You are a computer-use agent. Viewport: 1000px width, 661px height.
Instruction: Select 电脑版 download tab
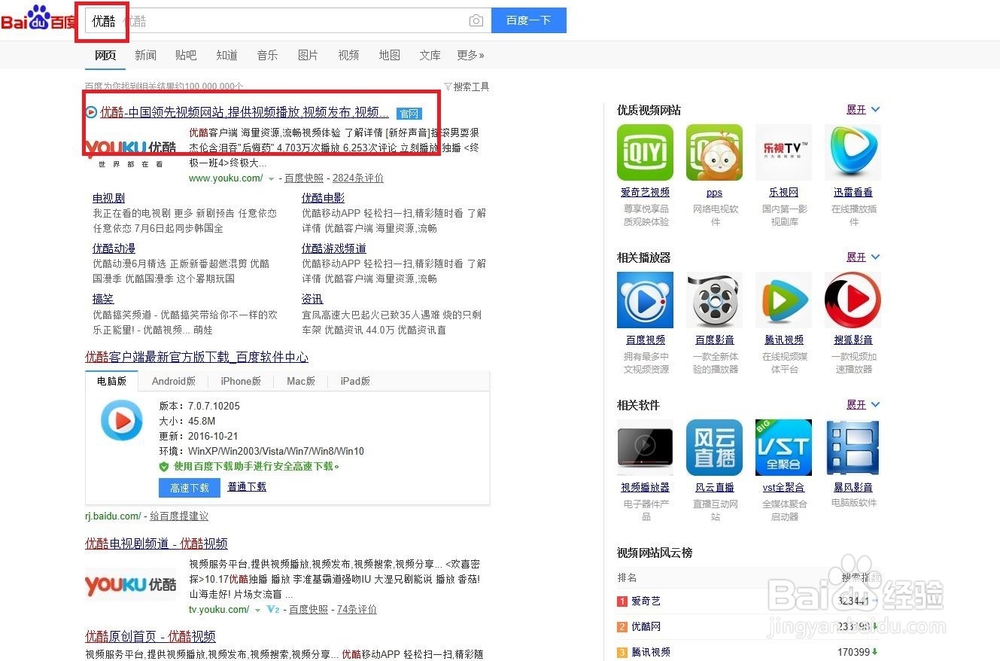coord(112,381)
